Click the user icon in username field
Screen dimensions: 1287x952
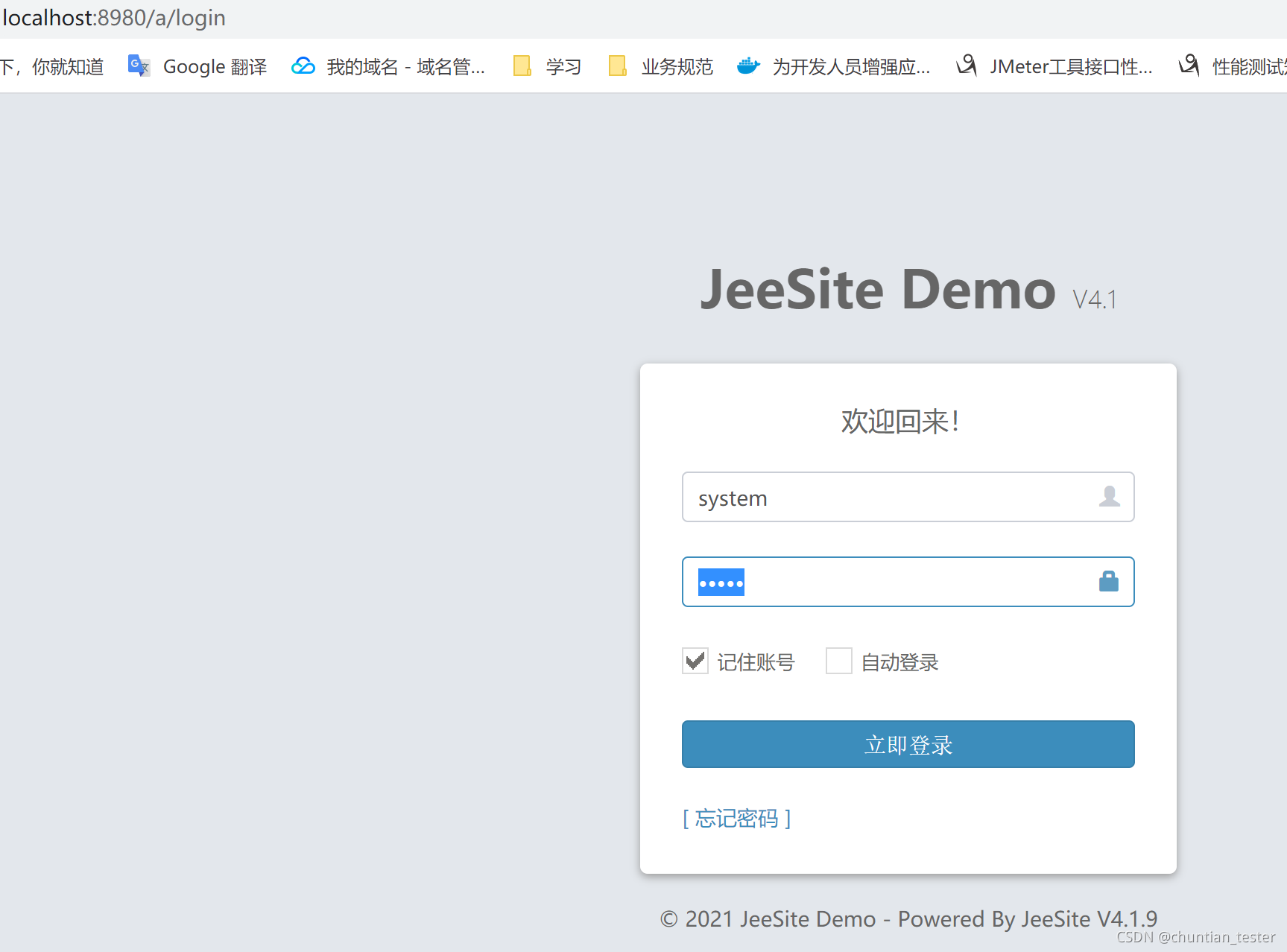coord(1109,496)
